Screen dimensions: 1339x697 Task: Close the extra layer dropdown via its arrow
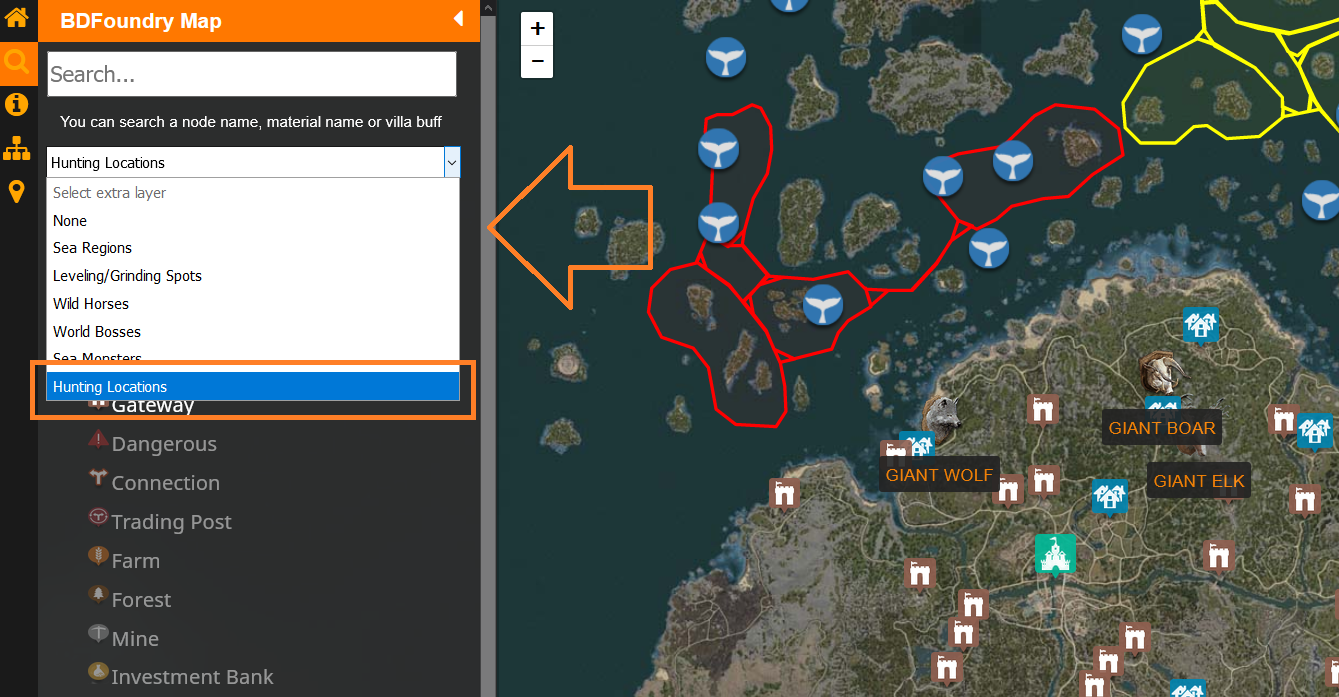(452, 162)
